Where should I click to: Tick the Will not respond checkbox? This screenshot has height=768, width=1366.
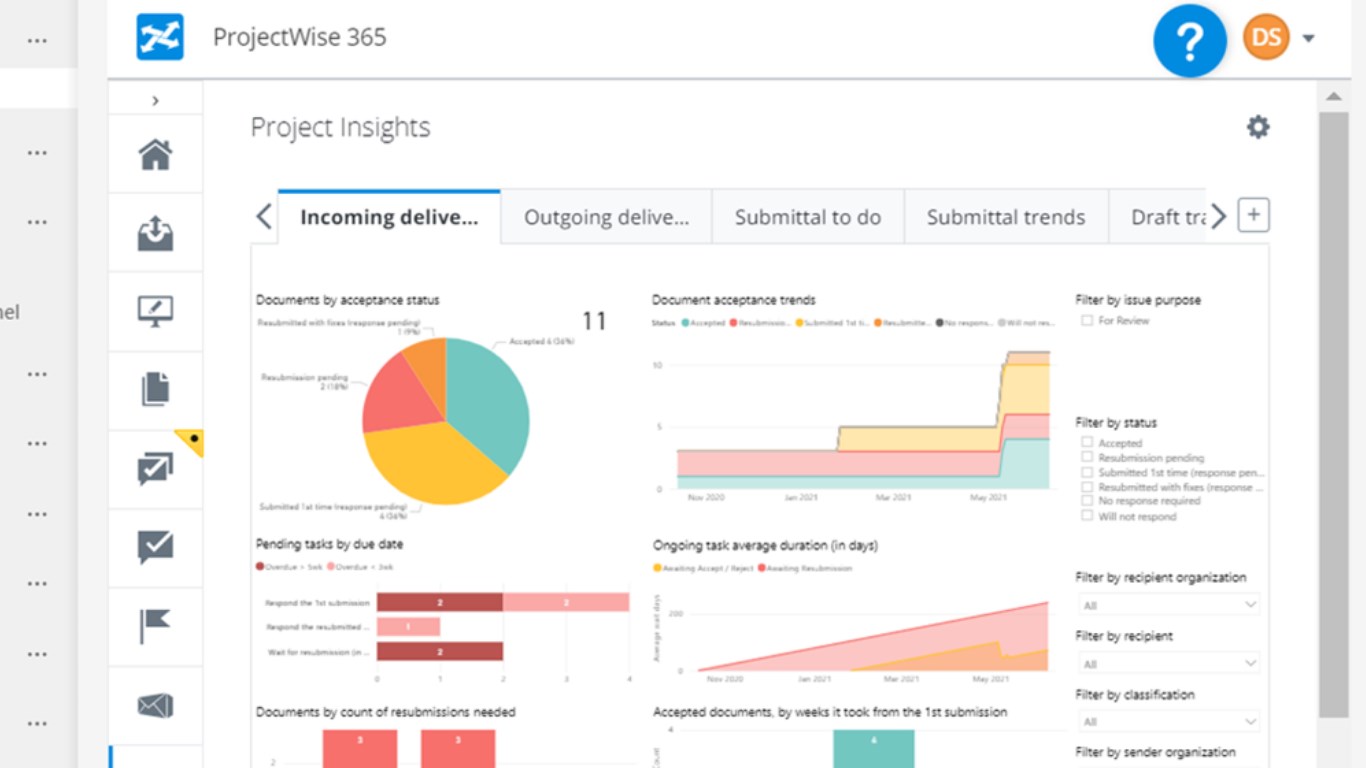1087,516
